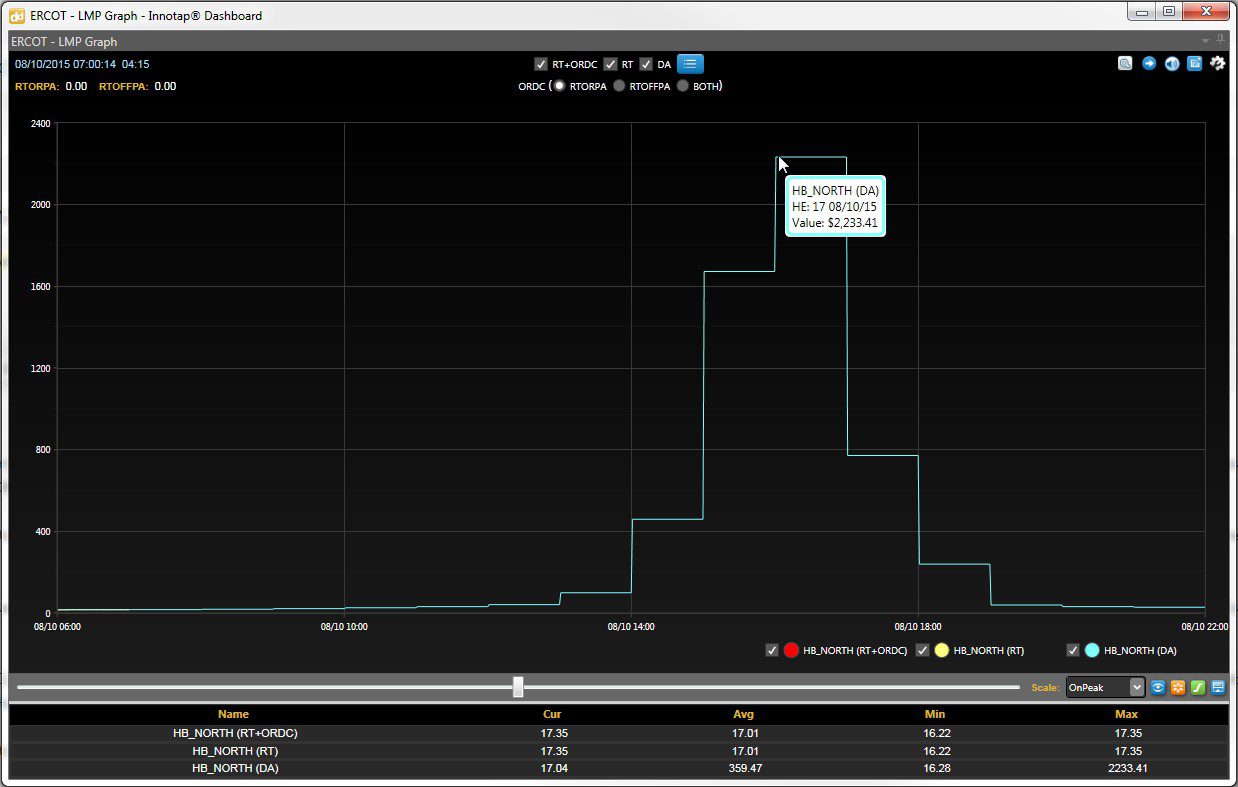This screenshot has height=787, width=1238.
Task: Select the HB_NORTH (RT+ORDC) table row name
Action: tap(235, 733)
